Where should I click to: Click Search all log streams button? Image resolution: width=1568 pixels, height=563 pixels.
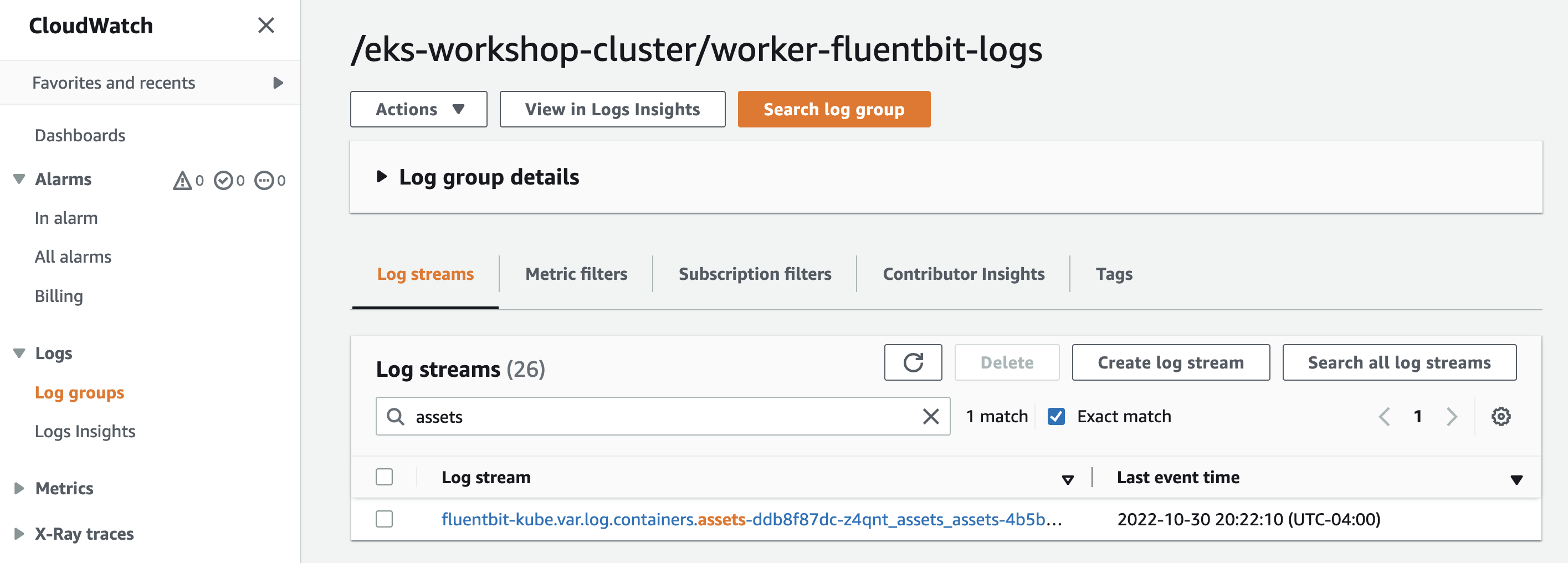pos(1399,363)
